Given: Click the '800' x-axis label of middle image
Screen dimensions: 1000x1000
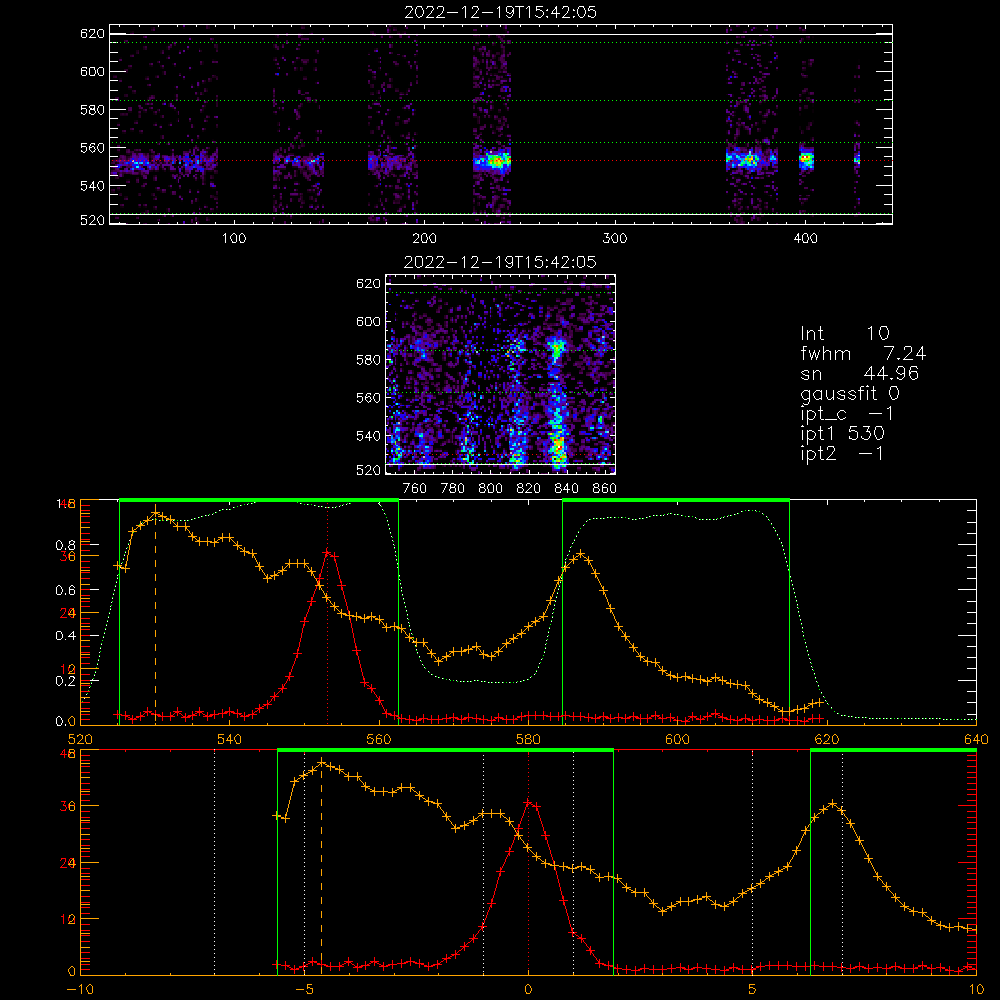Looking at the screenshot, I should [x=490, y=489].
